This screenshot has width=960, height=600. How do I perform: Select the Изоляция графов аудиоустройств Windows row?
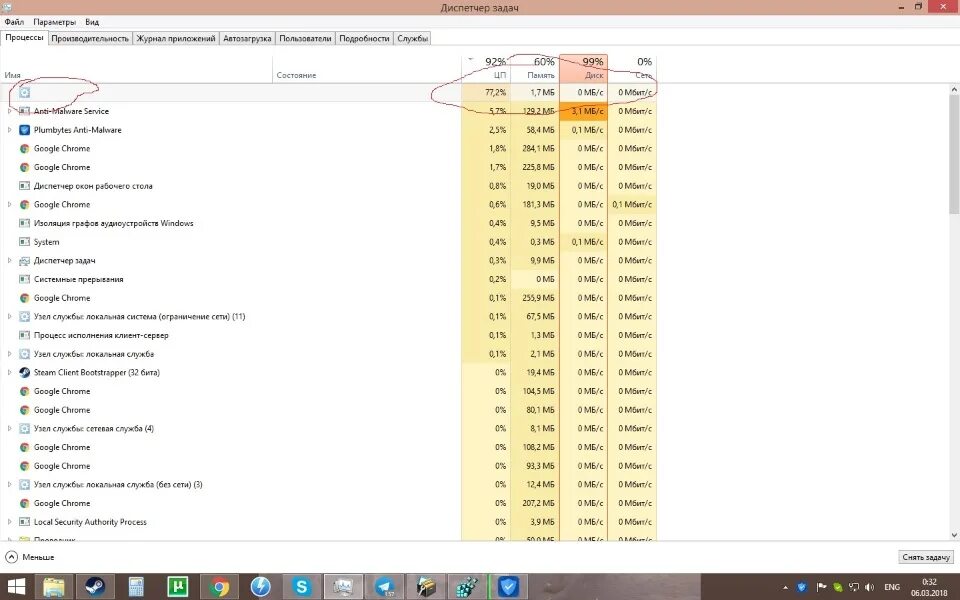pos(328,223)
